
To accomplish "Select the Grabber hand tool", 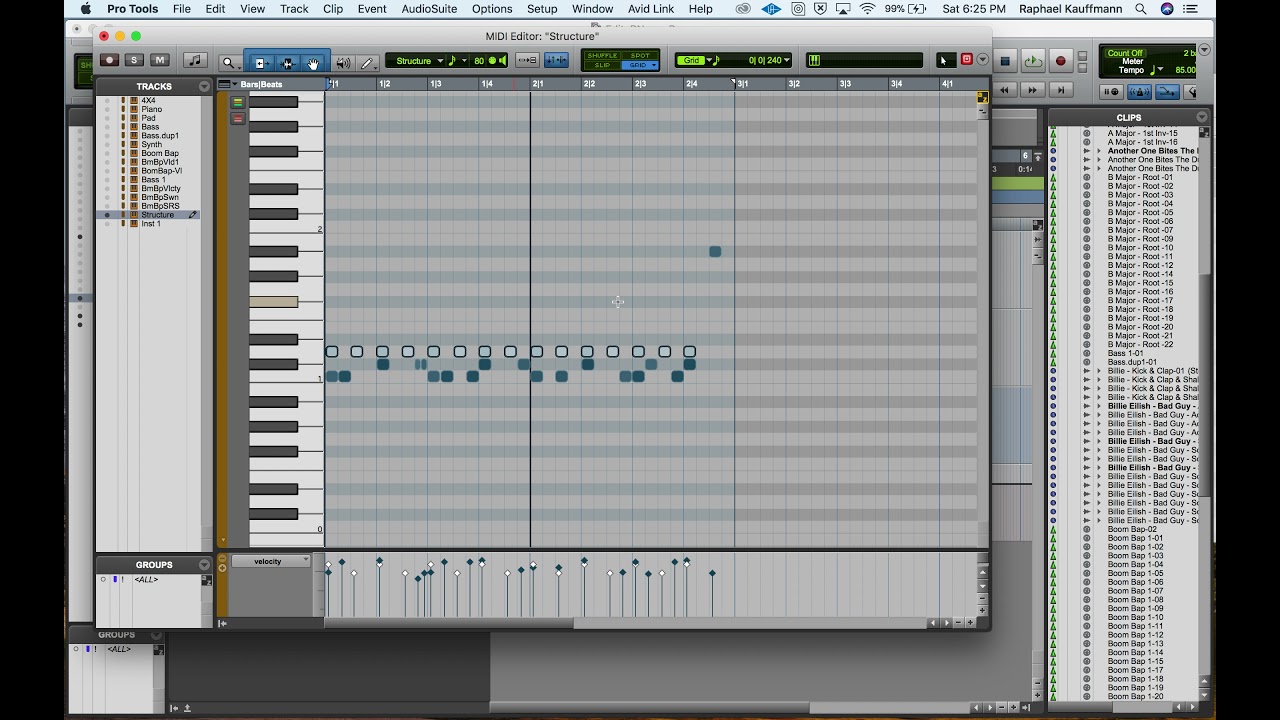I will point(314,62).
